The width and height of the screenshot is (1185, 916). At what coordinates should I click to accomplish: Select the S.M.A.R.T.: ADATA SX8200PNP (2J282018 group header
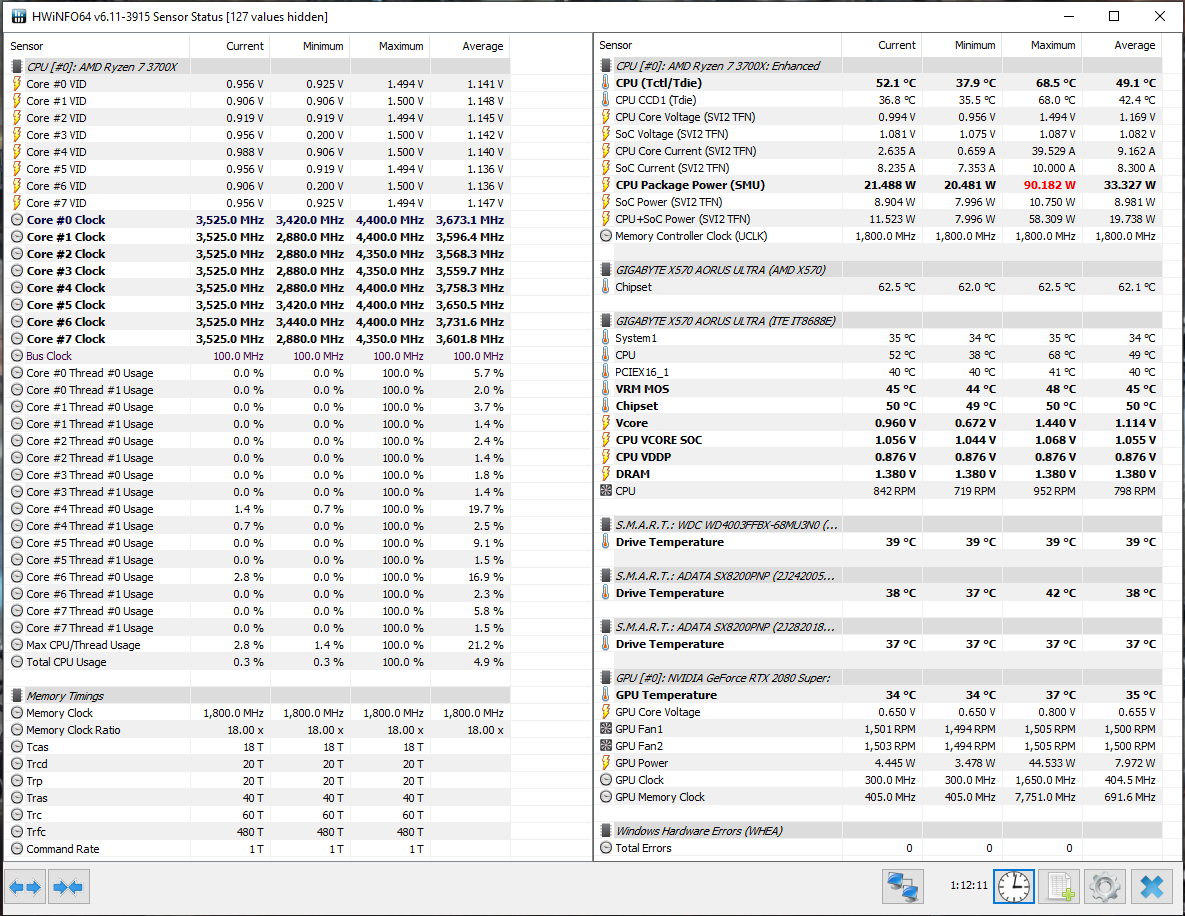click(x=879, y=627)
